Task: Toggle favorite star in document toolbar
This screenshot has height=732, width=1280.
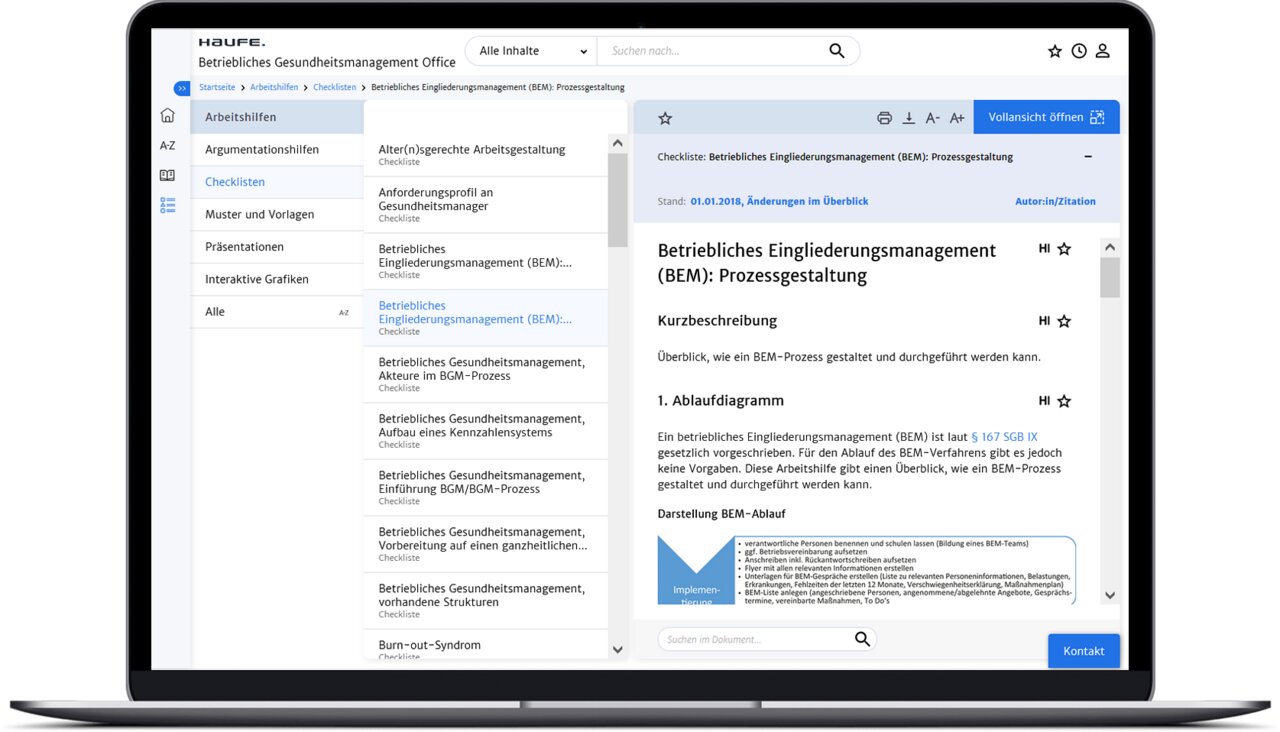Action: 665,118
